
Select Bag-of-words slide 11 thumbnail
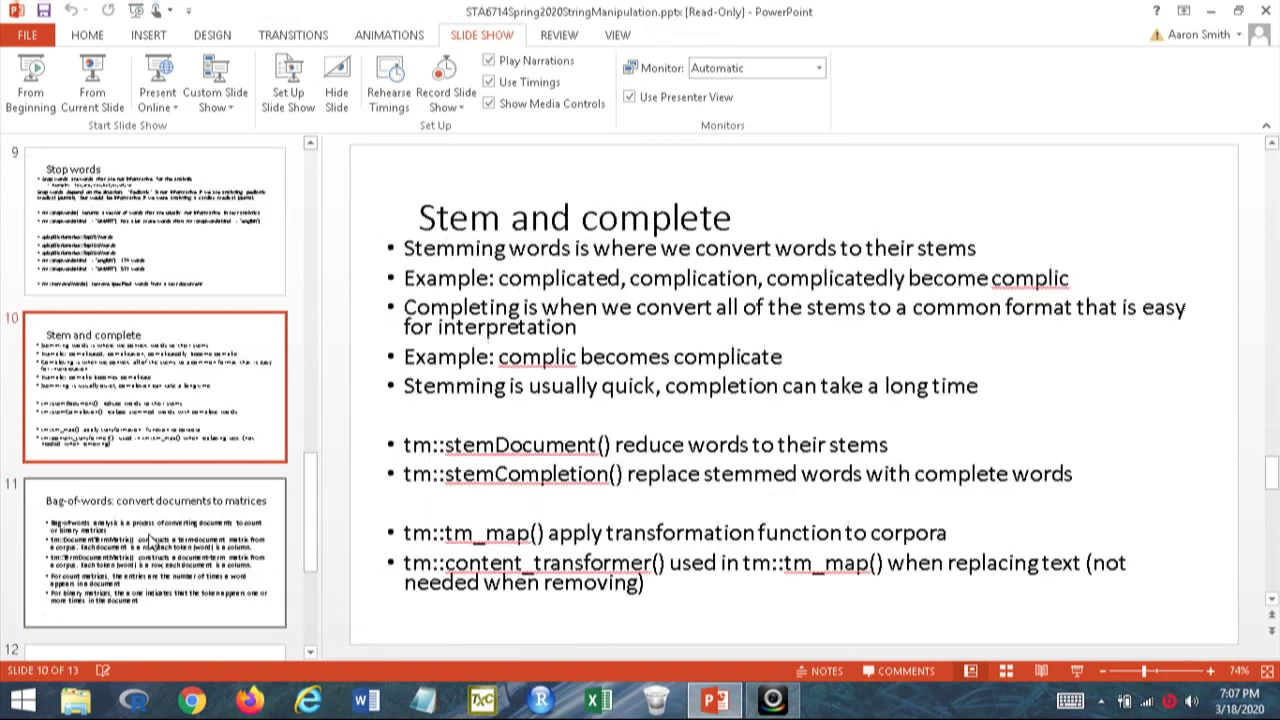click(x=155, y=553)
